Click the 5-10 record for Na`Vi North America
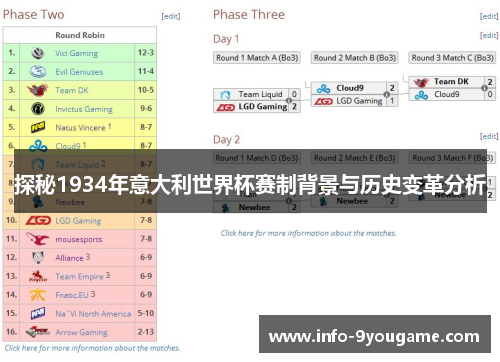The height and width of the screenshot is (362, 500). (146, 313)
